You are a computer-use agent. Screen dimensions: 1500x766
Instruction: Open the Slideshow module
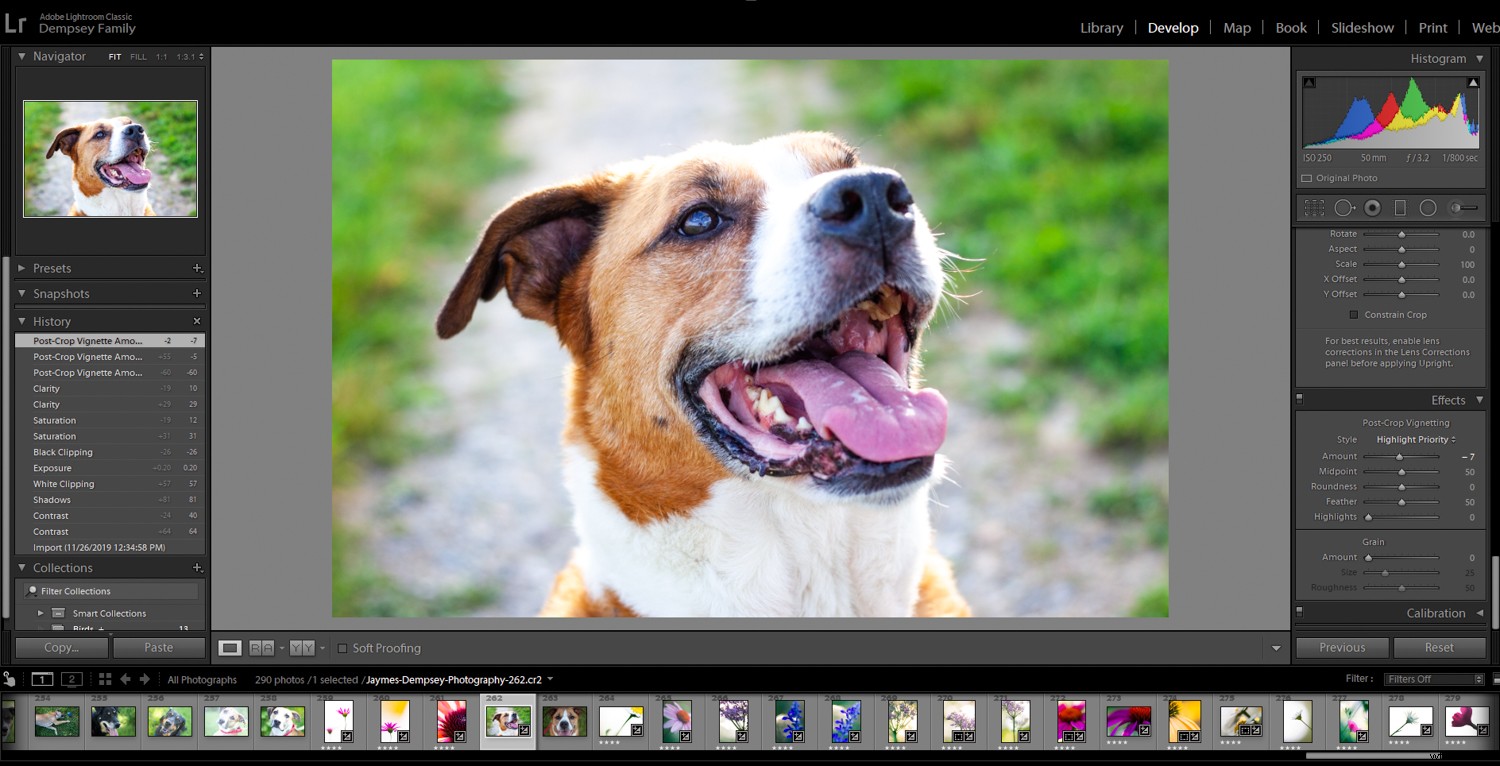(x=1362, y=28)
